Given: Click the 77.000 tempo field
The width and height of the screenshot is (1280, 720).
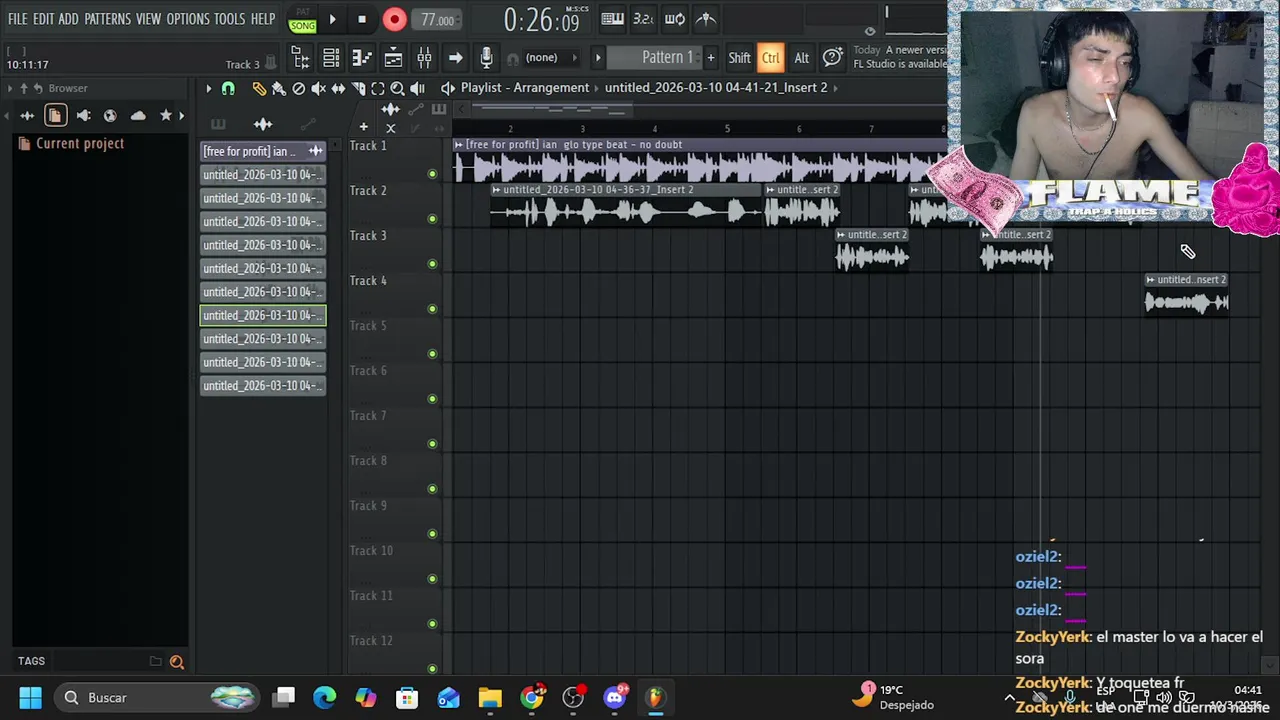Looking at the screenshot, I should (x=437, y=20).
